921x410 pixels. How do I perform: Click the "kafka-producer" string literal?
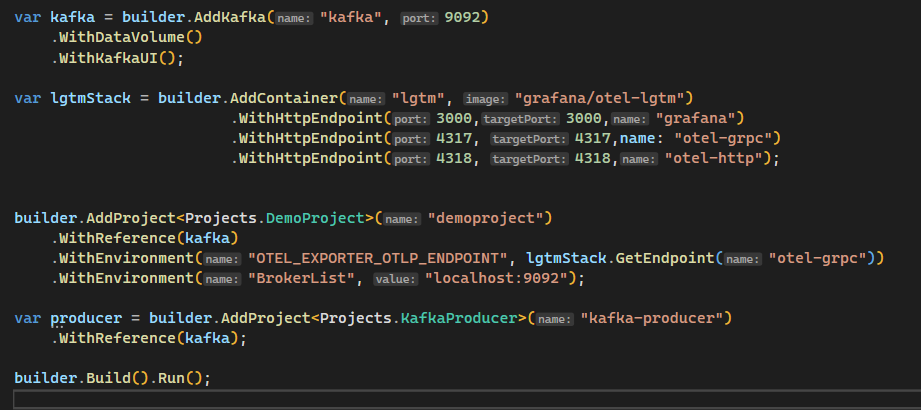(656, 318)
